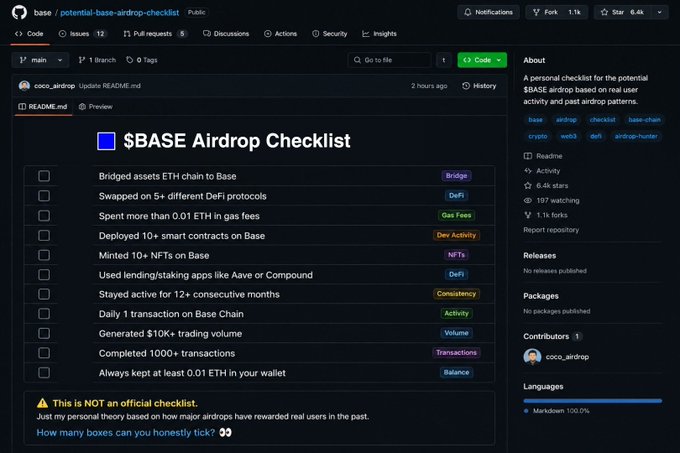Open the green Code dropdown button
The width and height of the screenshot is (680, 453).
coord(482,60)
